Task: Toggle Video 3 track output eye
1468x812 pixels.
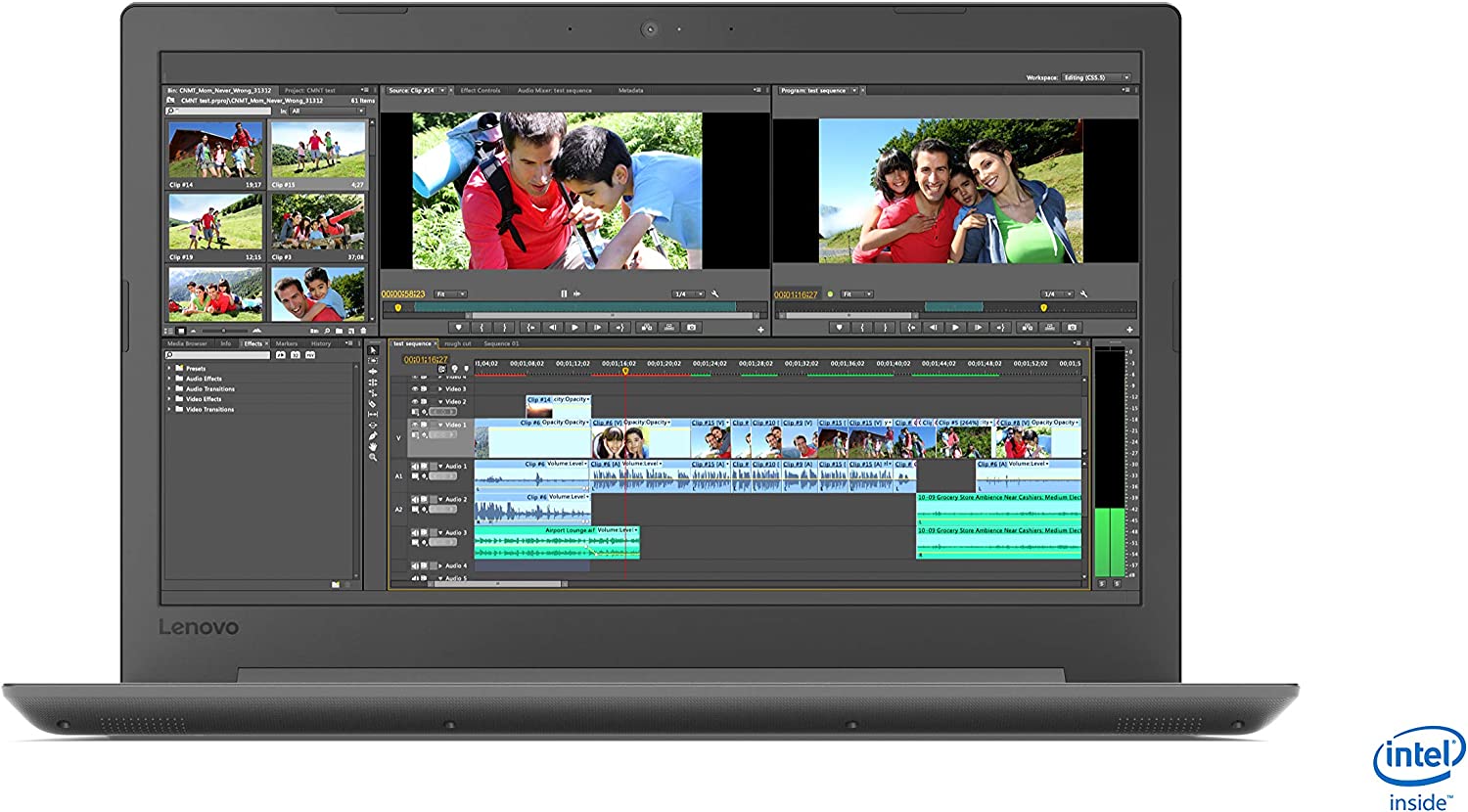Action: click(415, 388)
